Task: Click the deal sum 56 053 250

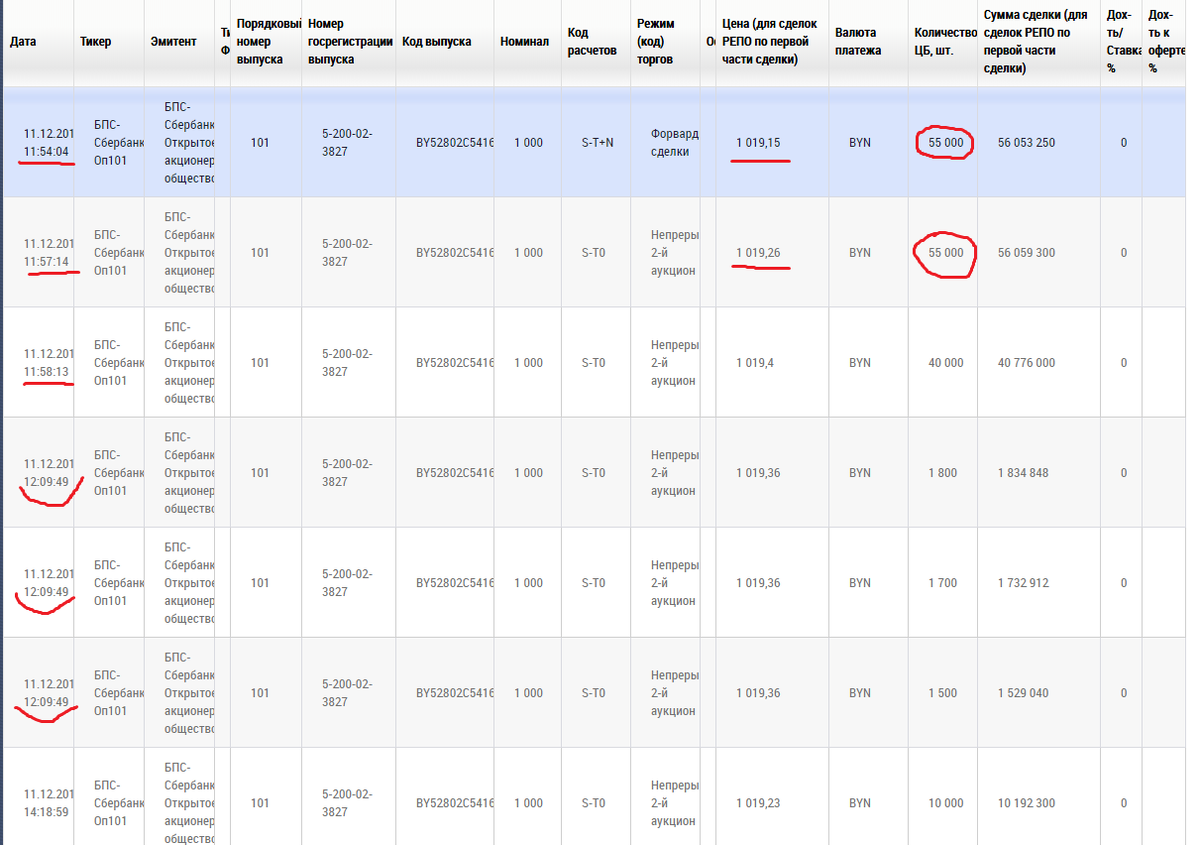Action: [1026, 143]
